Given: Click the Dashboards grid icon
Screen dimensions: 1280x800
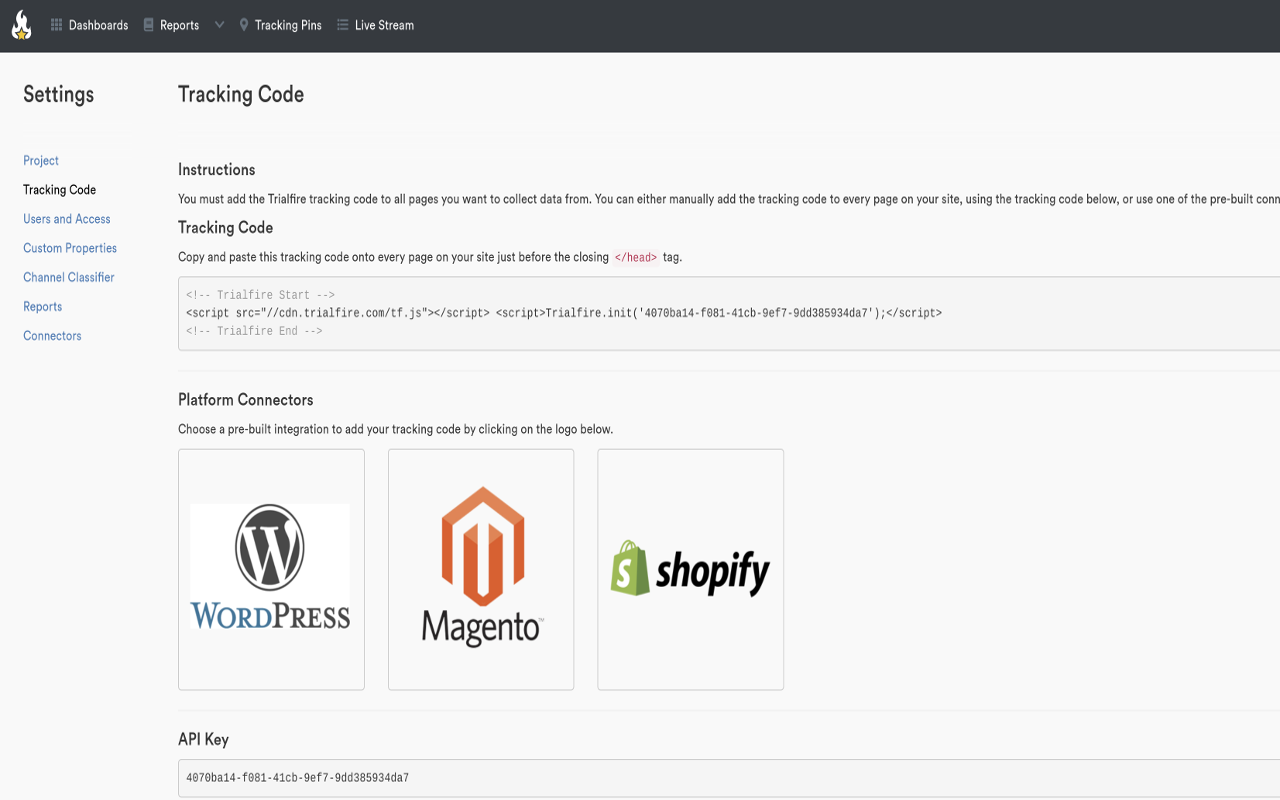Looking at the screenshot, I should [x=57, y=25].
